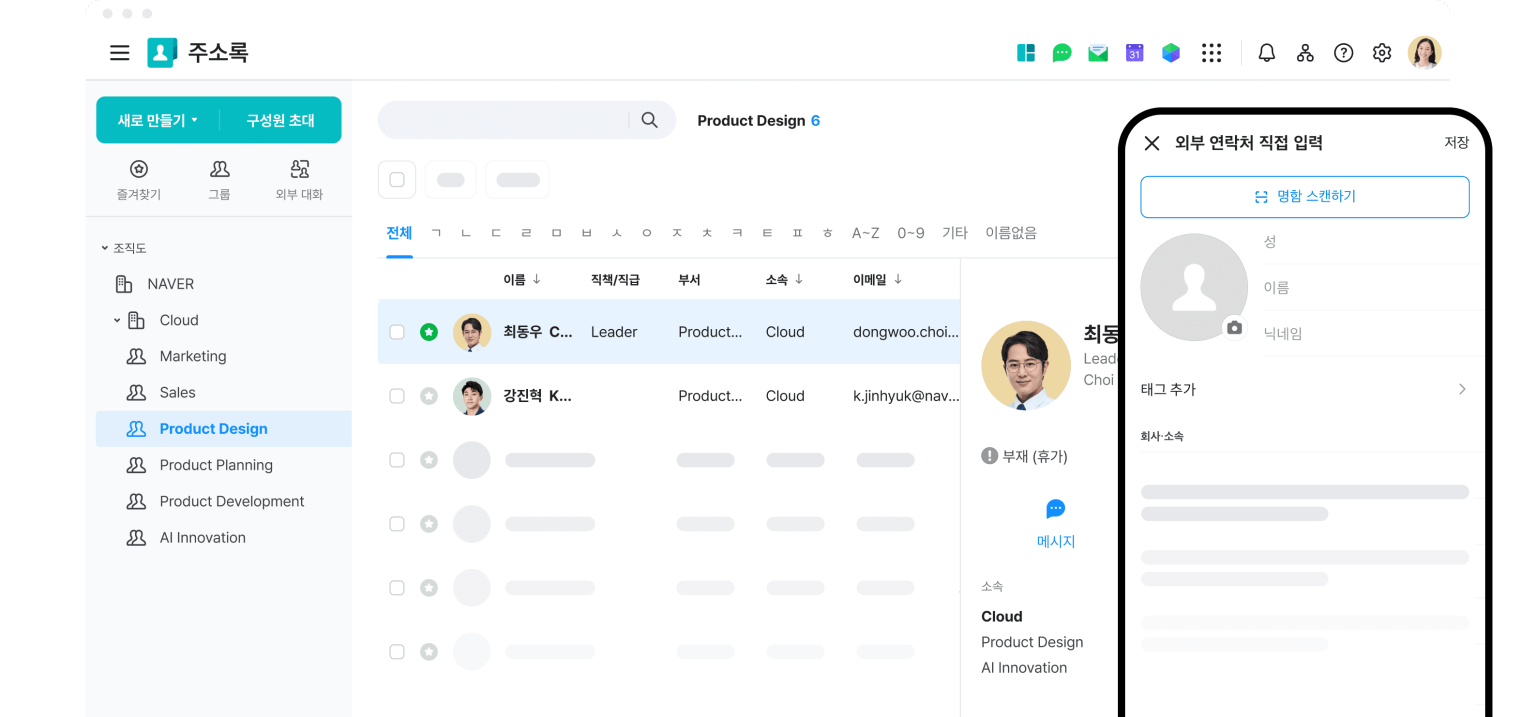Filter contacts by A~Z
The width and height of the screenshot is (1536, 717).
(865, 233)
